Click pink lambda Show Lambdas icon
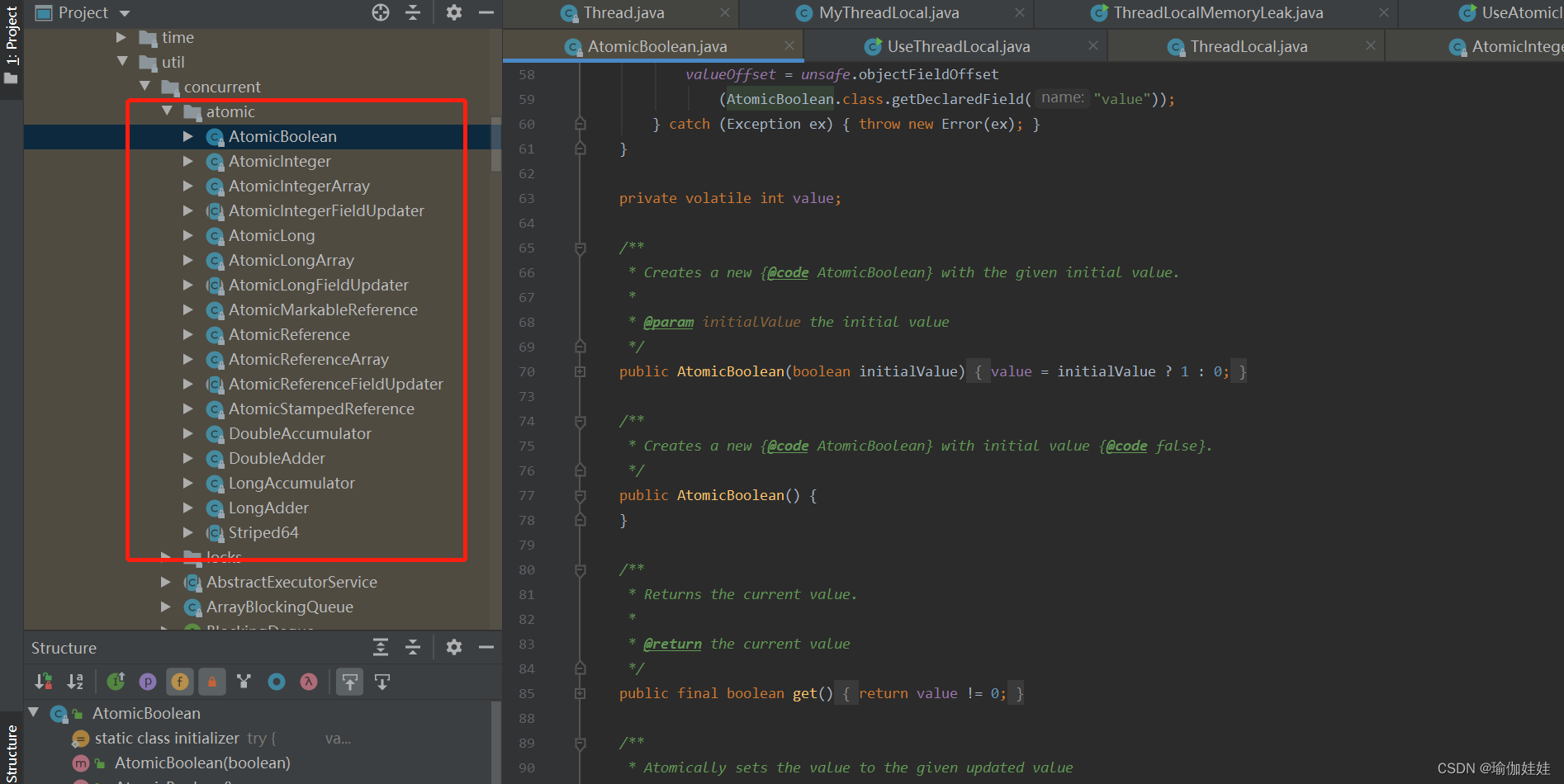The image size is (1564, 784). 309,682
